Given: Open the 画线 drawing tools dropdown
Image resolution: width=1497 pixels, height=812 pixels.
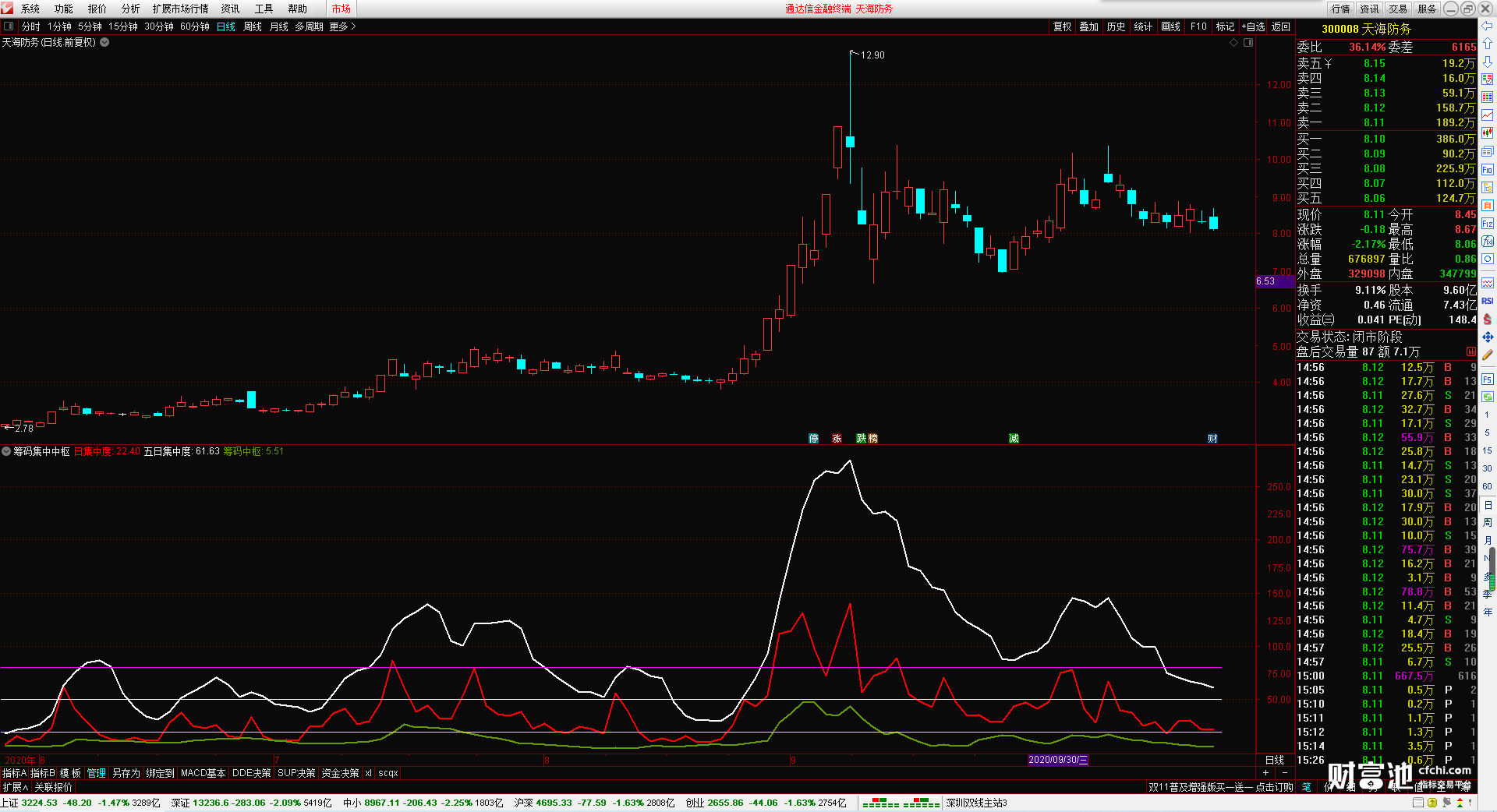Looking at the screenshot, I should pyautogui.click(x=1170, y=26).
